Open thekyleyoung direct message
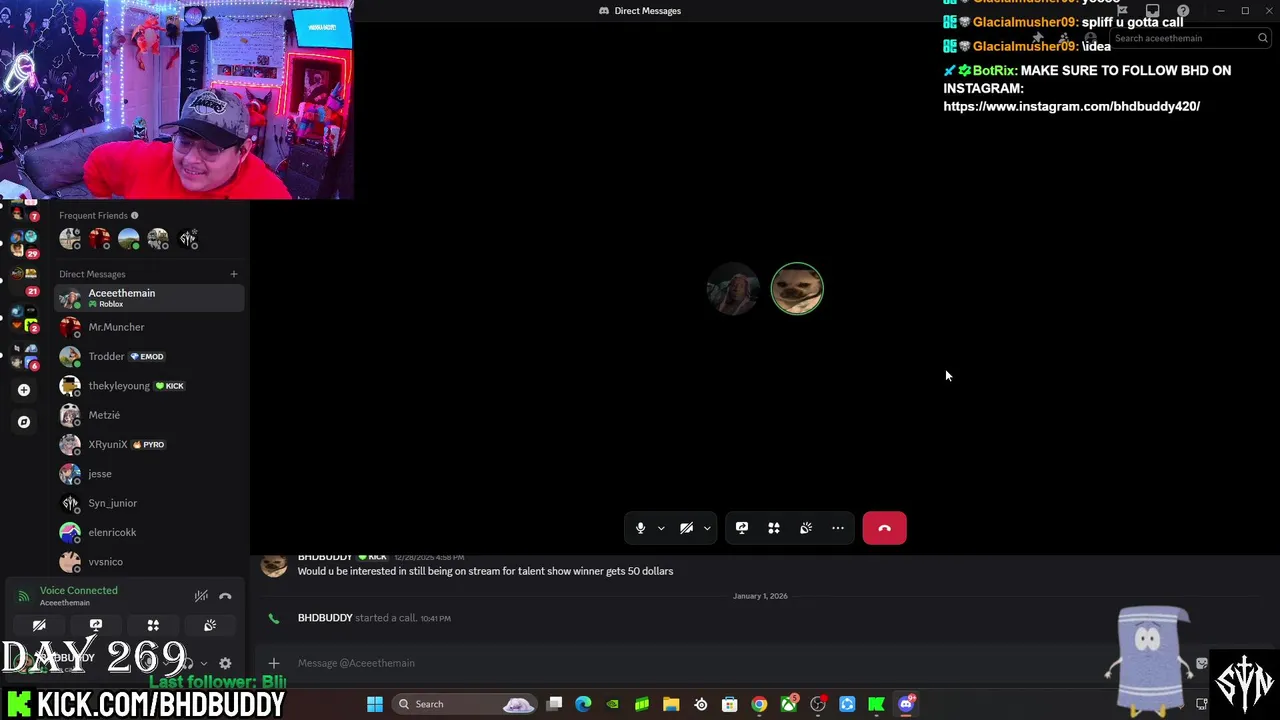The image size is (1280, 720). [x=149, y=386]
